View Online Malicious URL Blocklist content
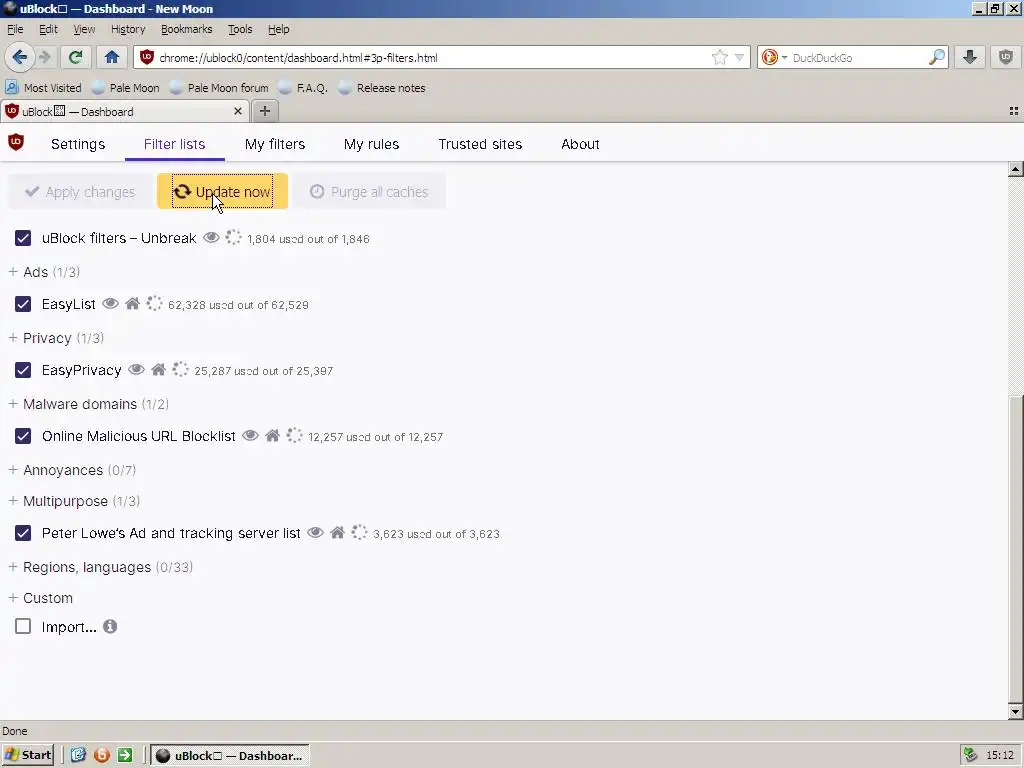Image resolution: width=1024 pixels, height=768 pixels. (x=250, y=436)
